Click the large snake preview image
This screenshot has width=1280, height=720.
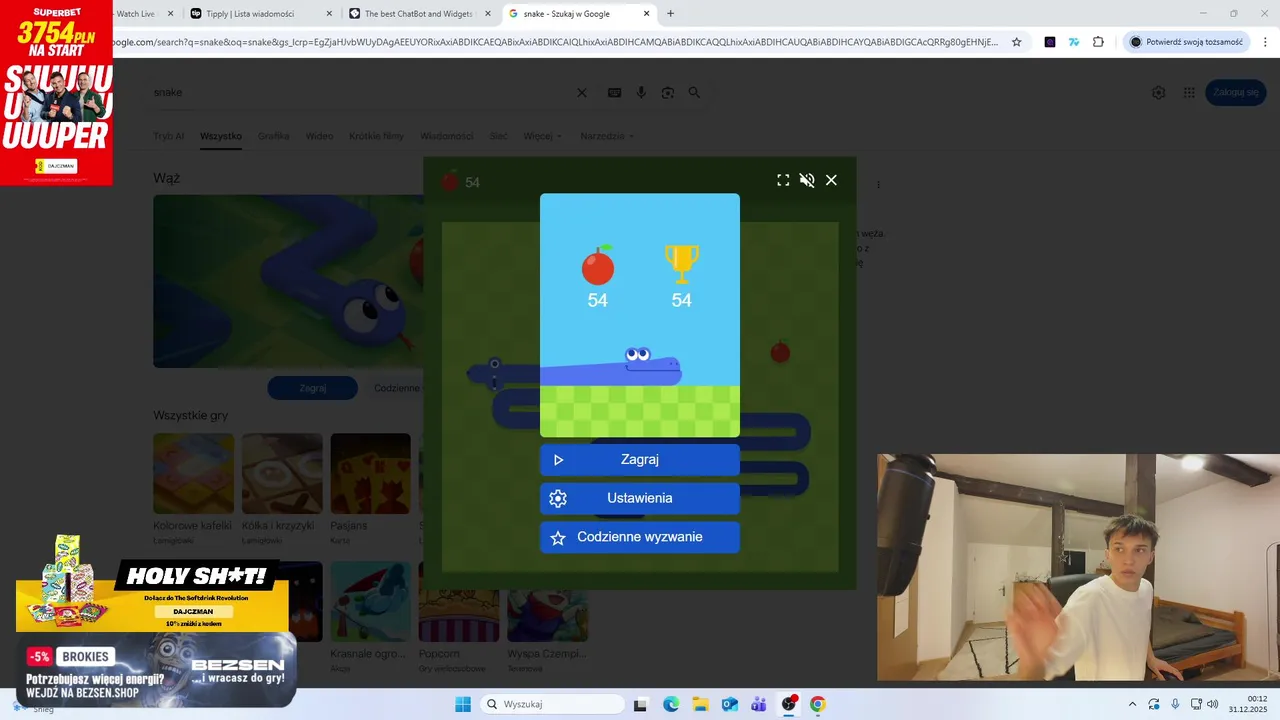click(x=288, y=281)
